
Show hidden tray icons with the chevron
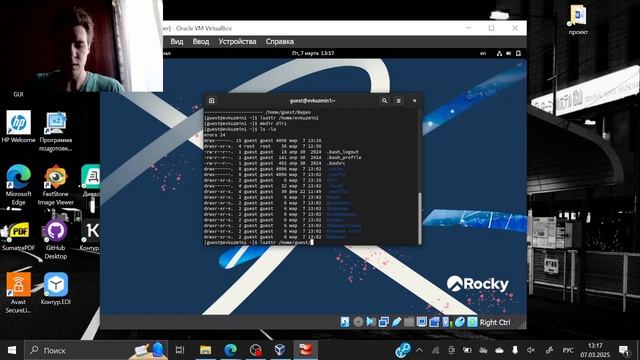tap(419, 350)
